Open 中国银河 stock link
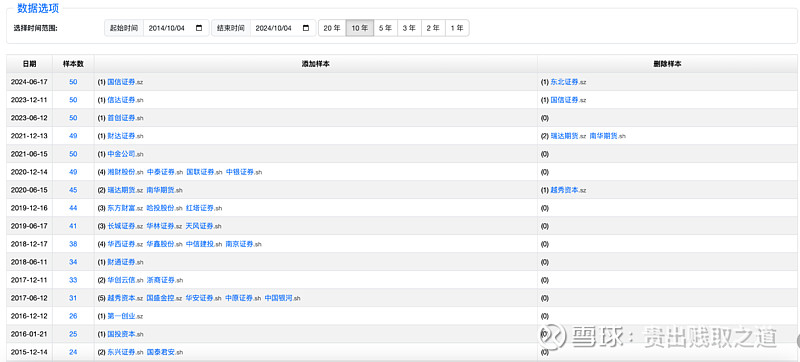The image size is (800, 362). click(279, 298)
